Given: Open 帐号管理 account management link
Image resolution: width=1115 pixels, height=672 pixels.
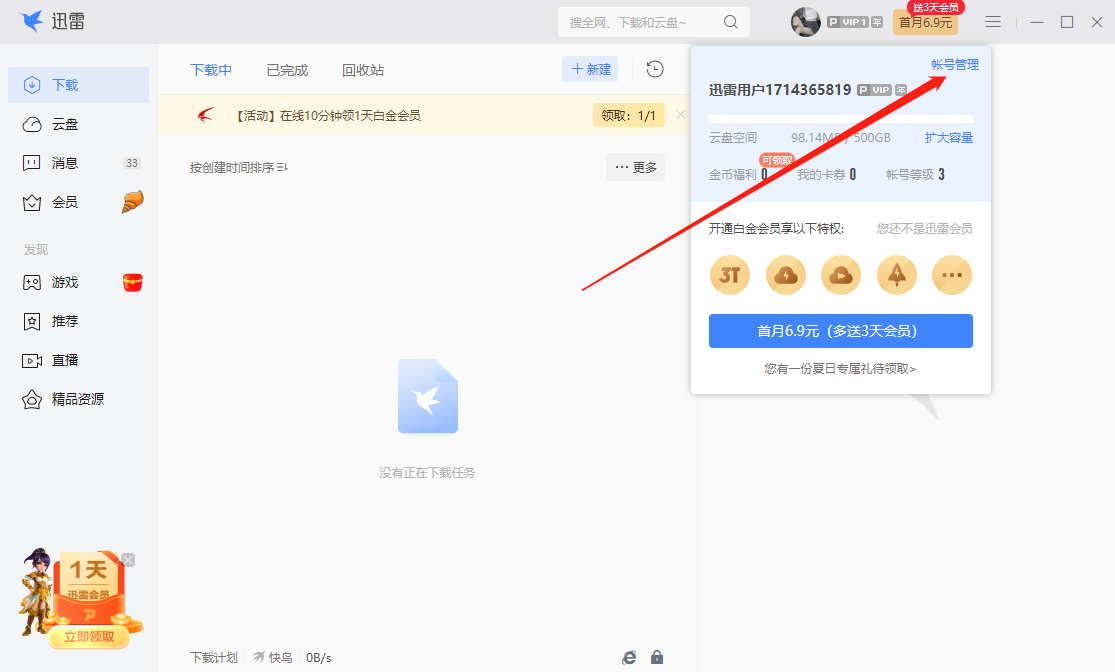Looking at the screenshot, I should 956,63.
